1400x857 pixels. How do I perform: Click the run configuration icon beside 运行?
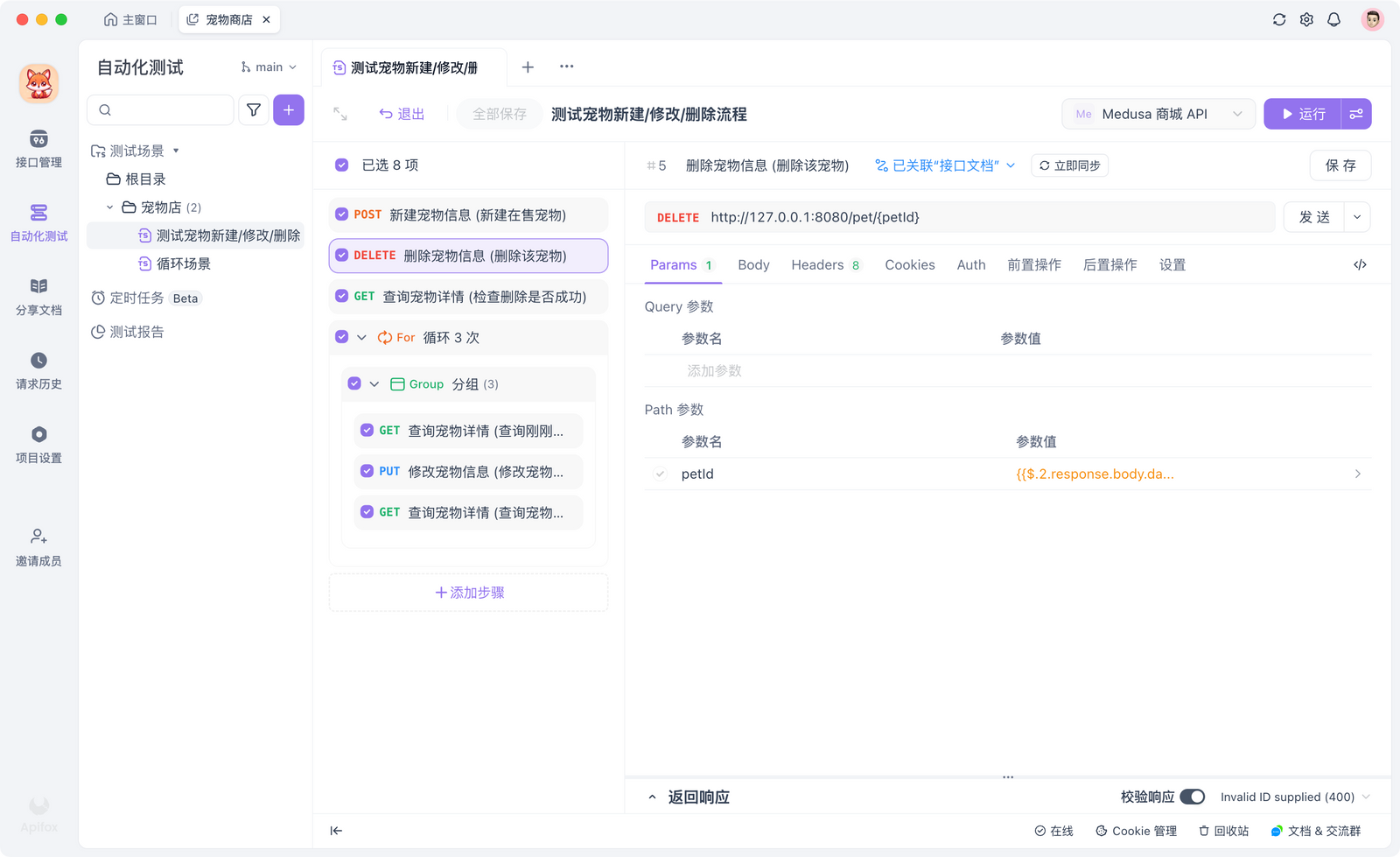(x=1356, y=113)
